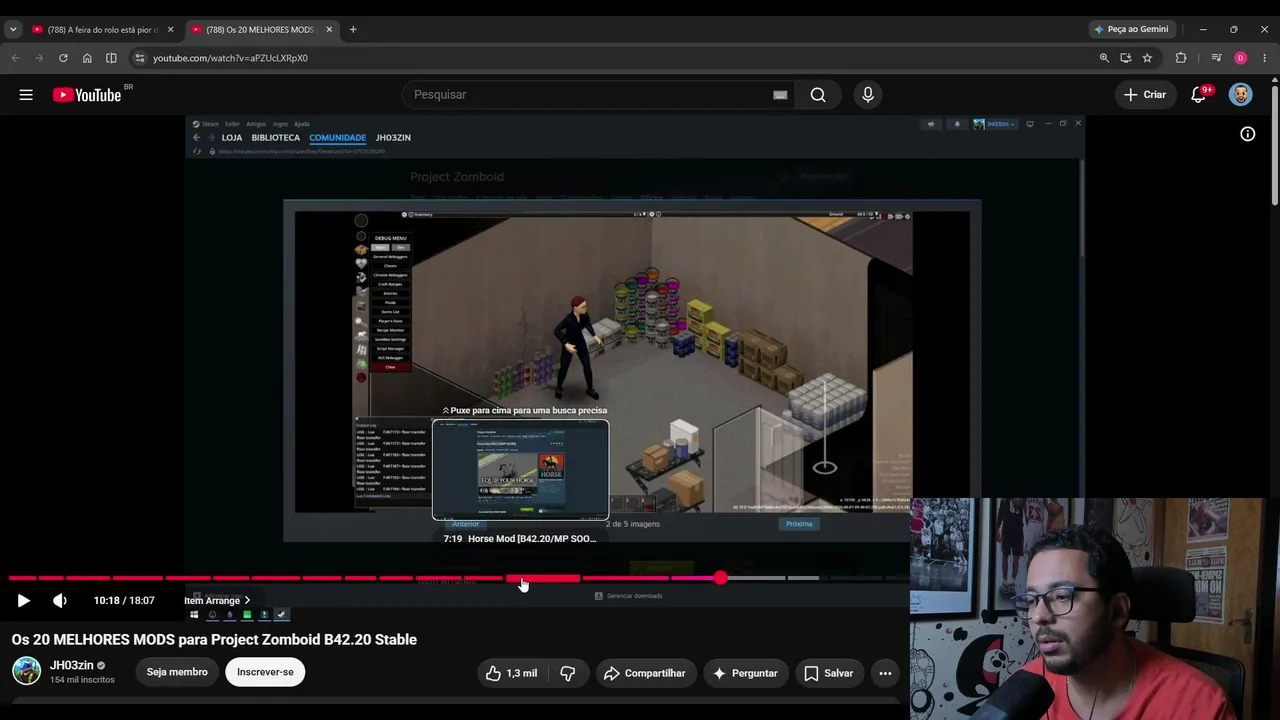This screenshot has height=720, width=1280.
Task: Close the "Os 20 MELHORES MODS" tab
Action: [329, 30]
